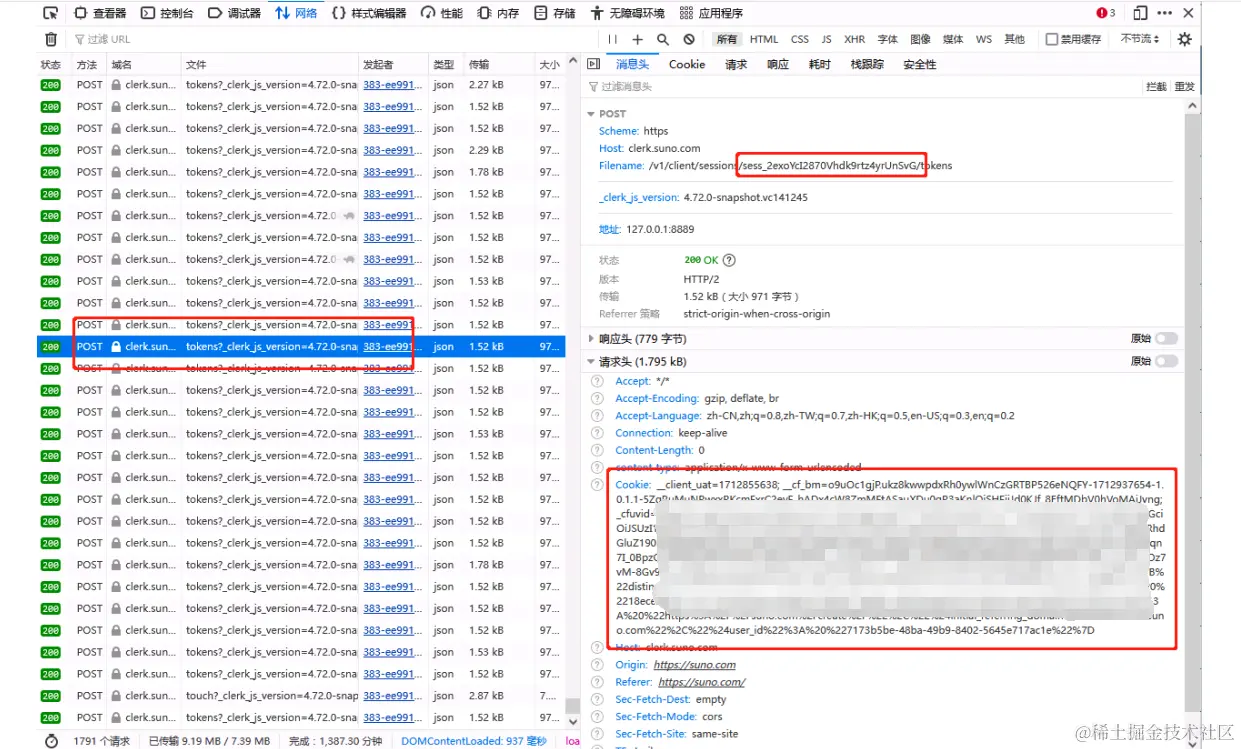This screenshot has width=1241, height=749.
Task: Clear the network request list with trash icon
Action: pyautogui.click(x=51, y=39)
